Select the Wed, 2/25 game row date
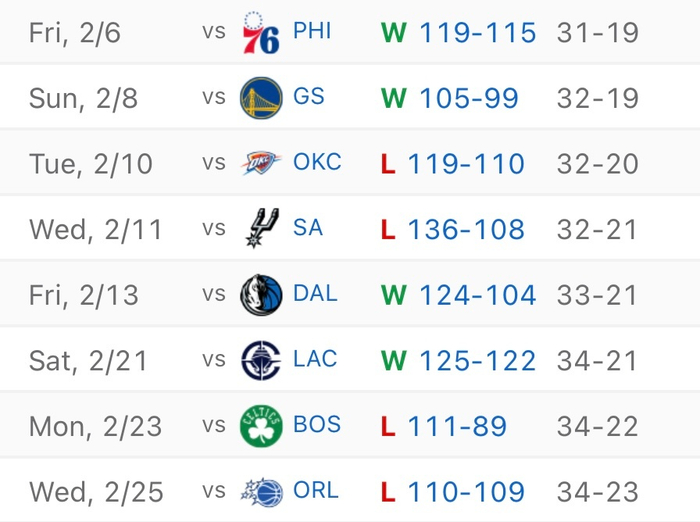The image size is (700, 522). coord(97,492)
